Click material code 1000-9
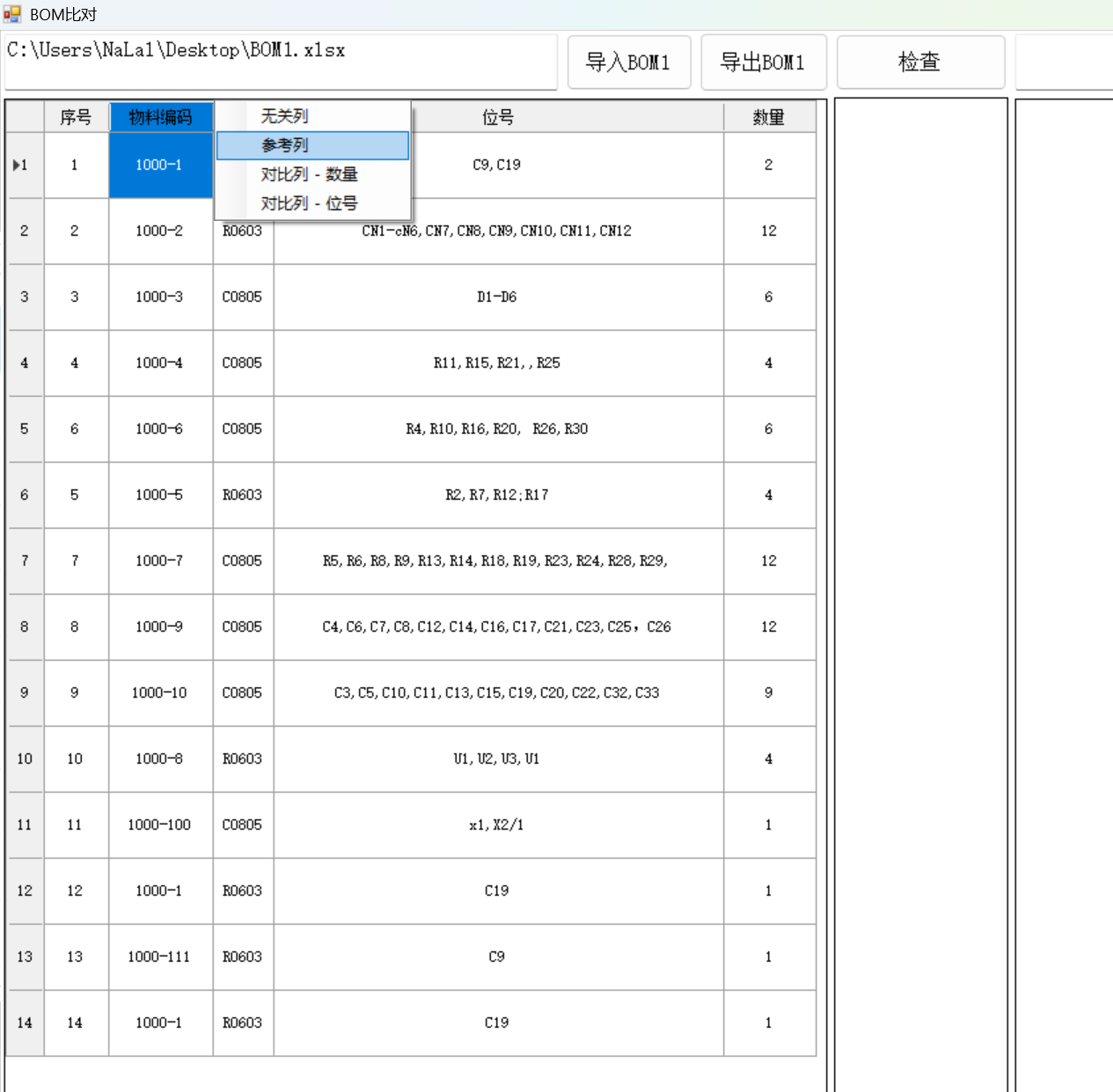This screenshot has height=1092, width=1113. pyautogui.click(x=160, y=627)
